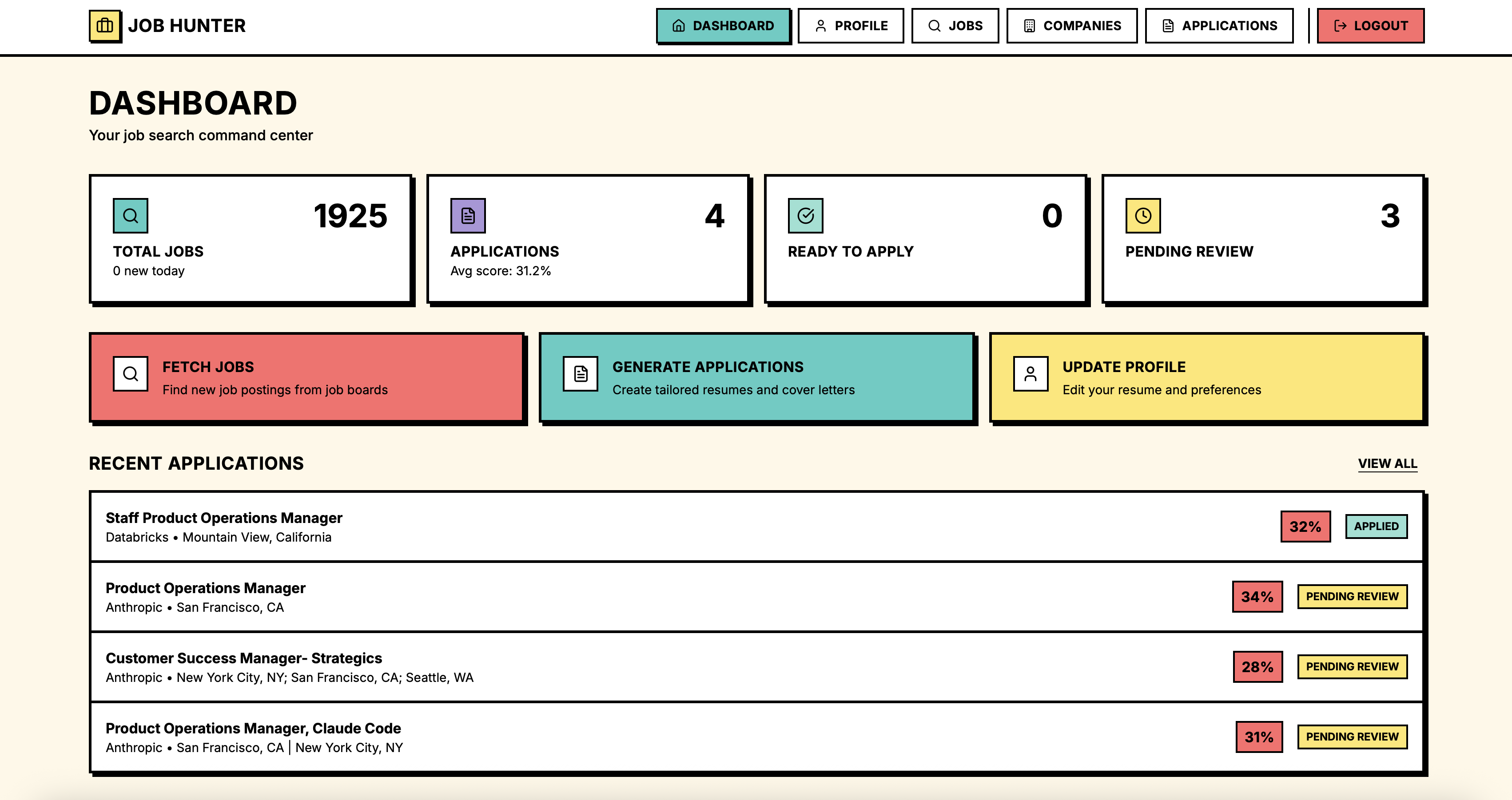1512x800 pixels.
Task: Click the checkmark icon on Ready to Apply card
Action: 805,216
